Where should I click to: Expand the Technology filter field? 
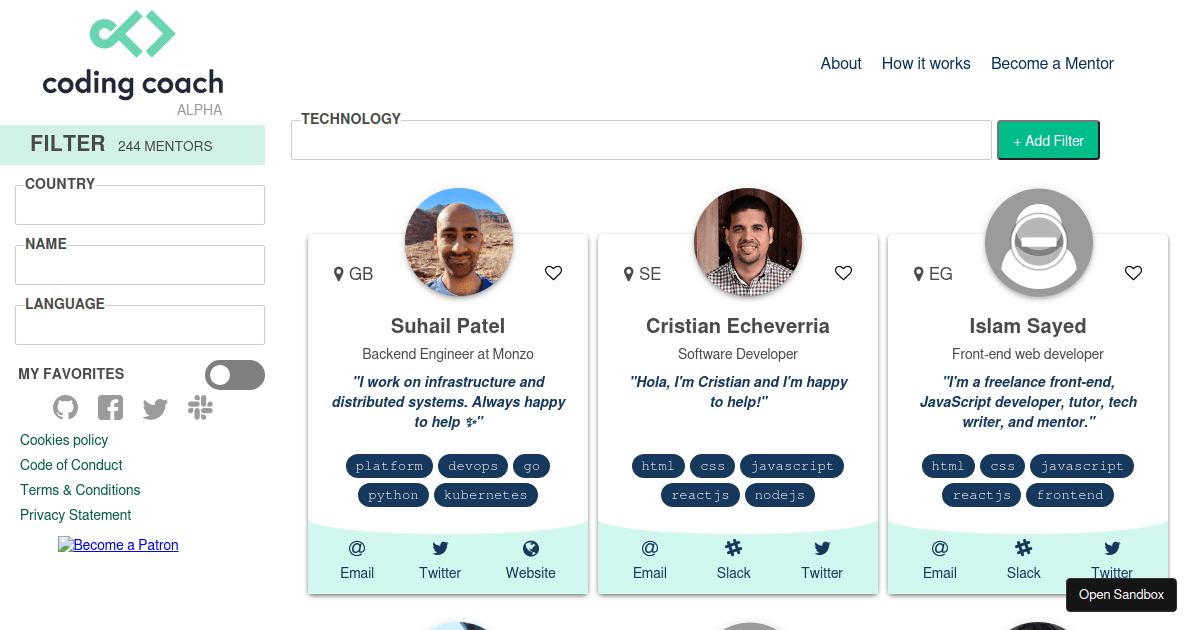[641, 140]
